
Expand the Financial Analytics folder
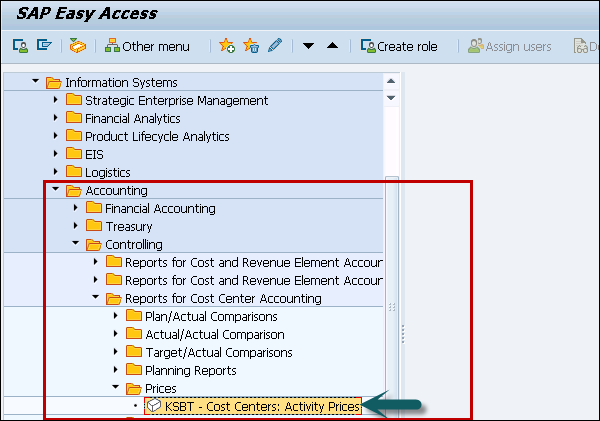(x=56, y=118)
